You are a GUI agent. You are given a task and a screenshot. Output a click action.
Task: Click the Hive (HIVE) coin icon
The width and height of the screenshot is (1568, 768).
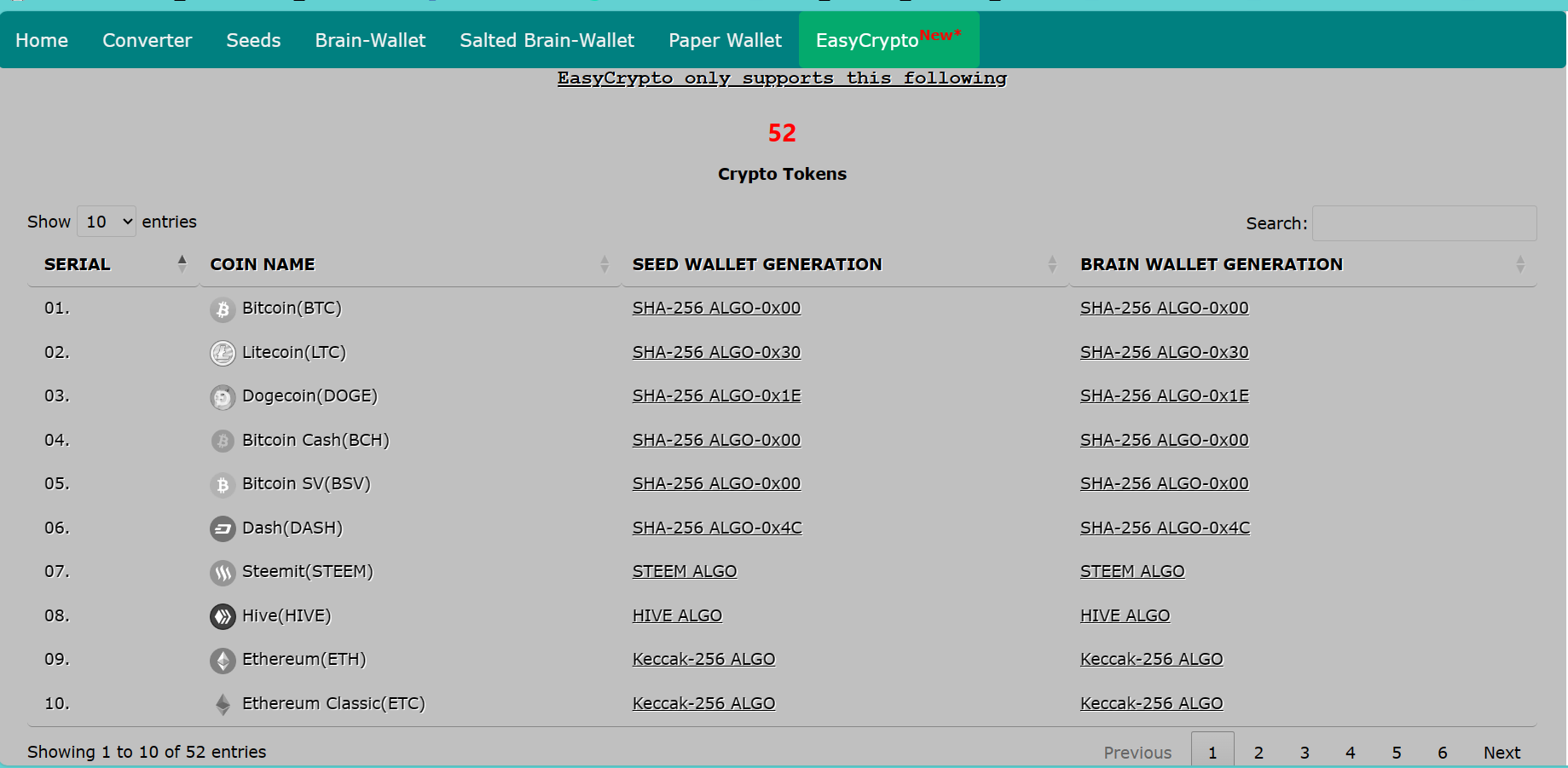pyautogui.click(x=223, y=616)
